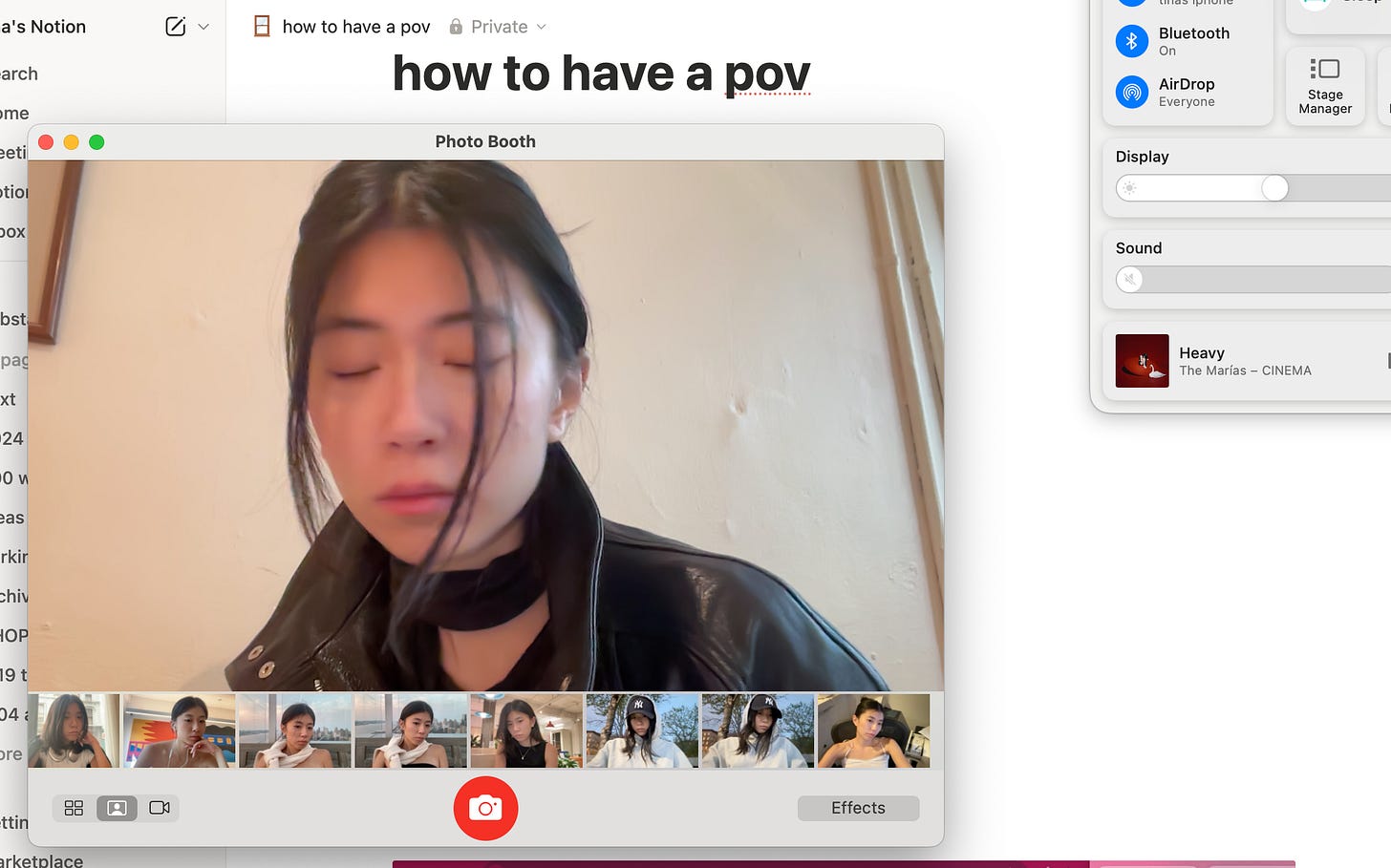1391x868 pixels.
Task: Open the Effects panel in Photo Booth
Action: [858, 808]
